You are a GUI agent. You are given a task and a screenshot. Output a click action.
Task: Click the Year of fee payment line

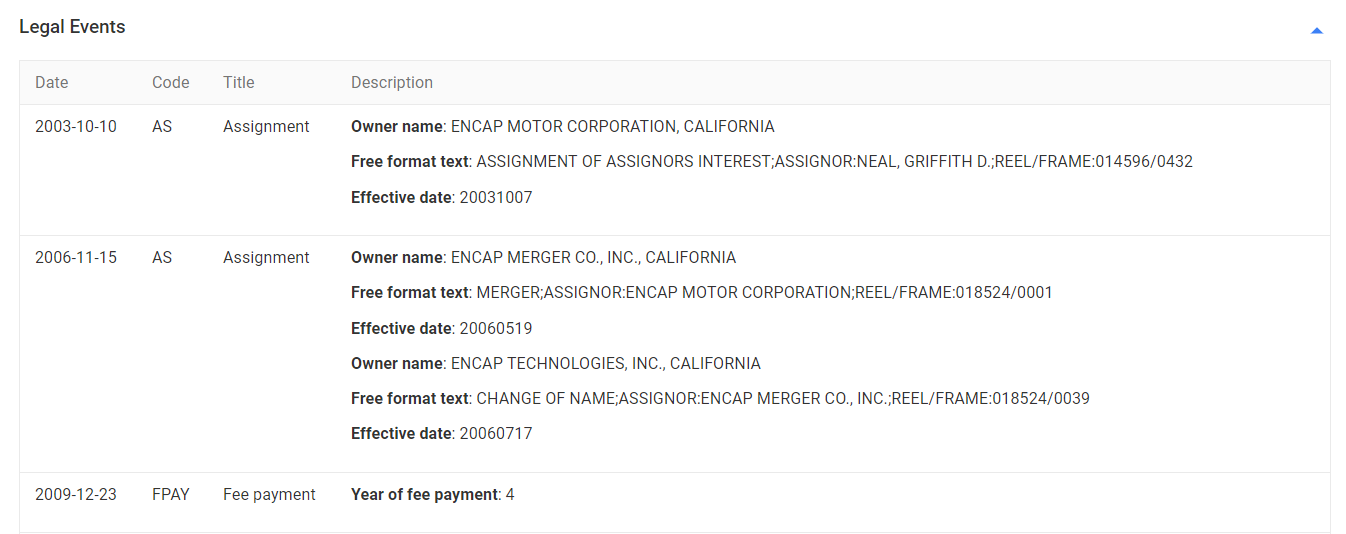(432, 495)
